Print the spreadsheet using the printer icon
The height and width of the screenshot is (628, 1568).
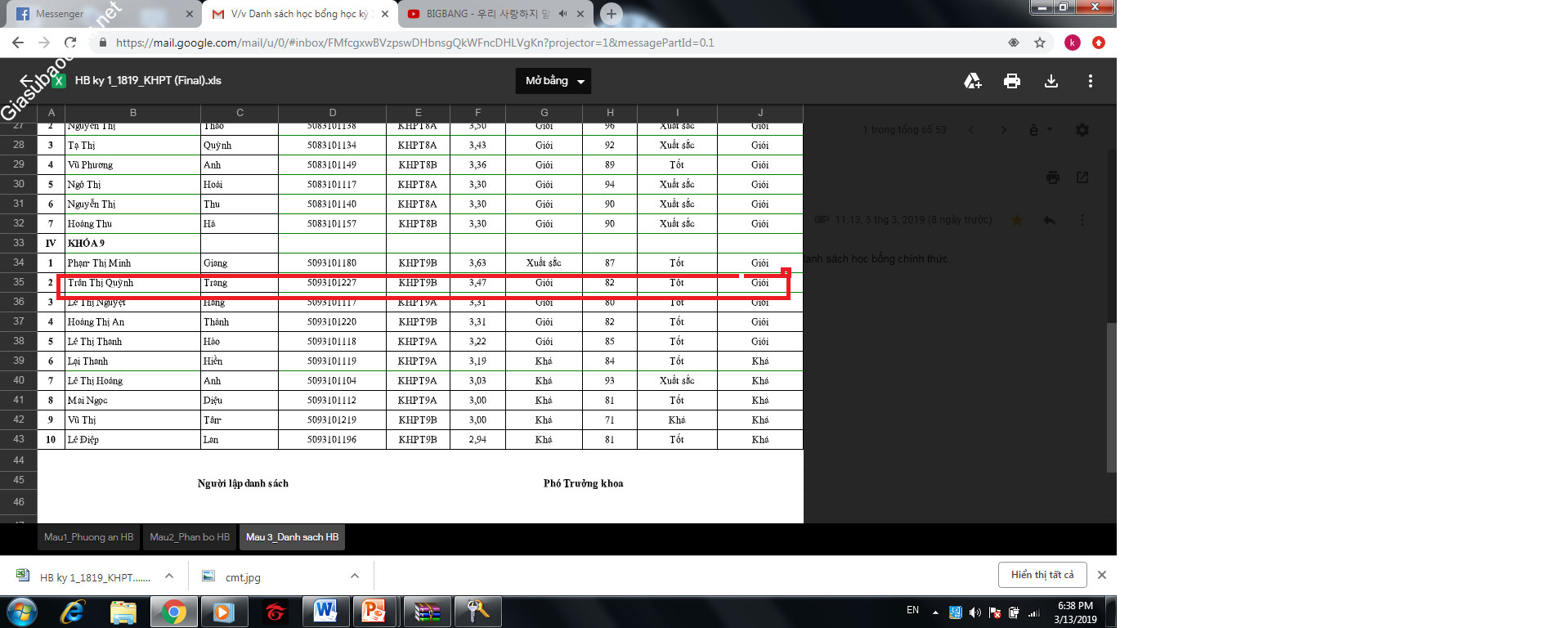click(1012, 81)
